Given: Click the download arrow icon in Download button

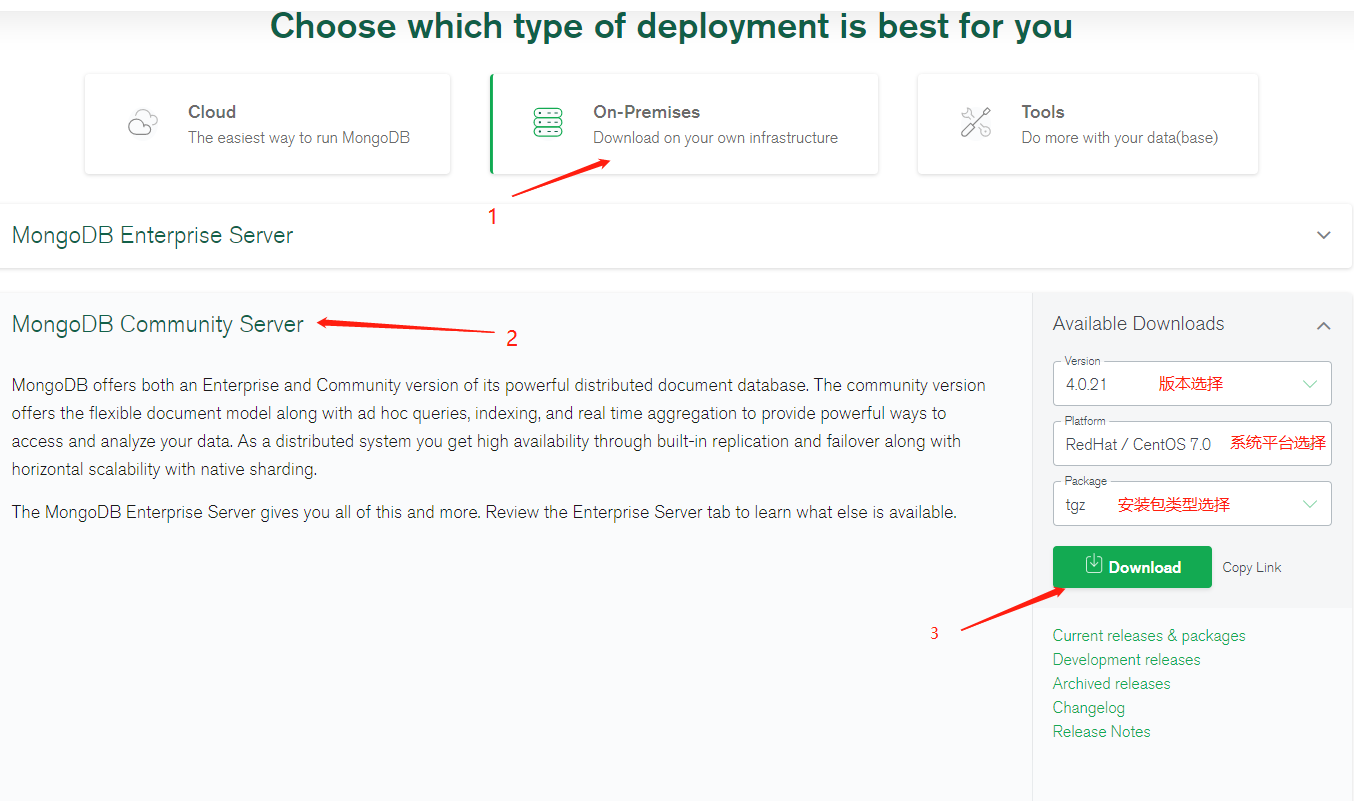Looking at the screenshot, I should [x=1094, y=563].
